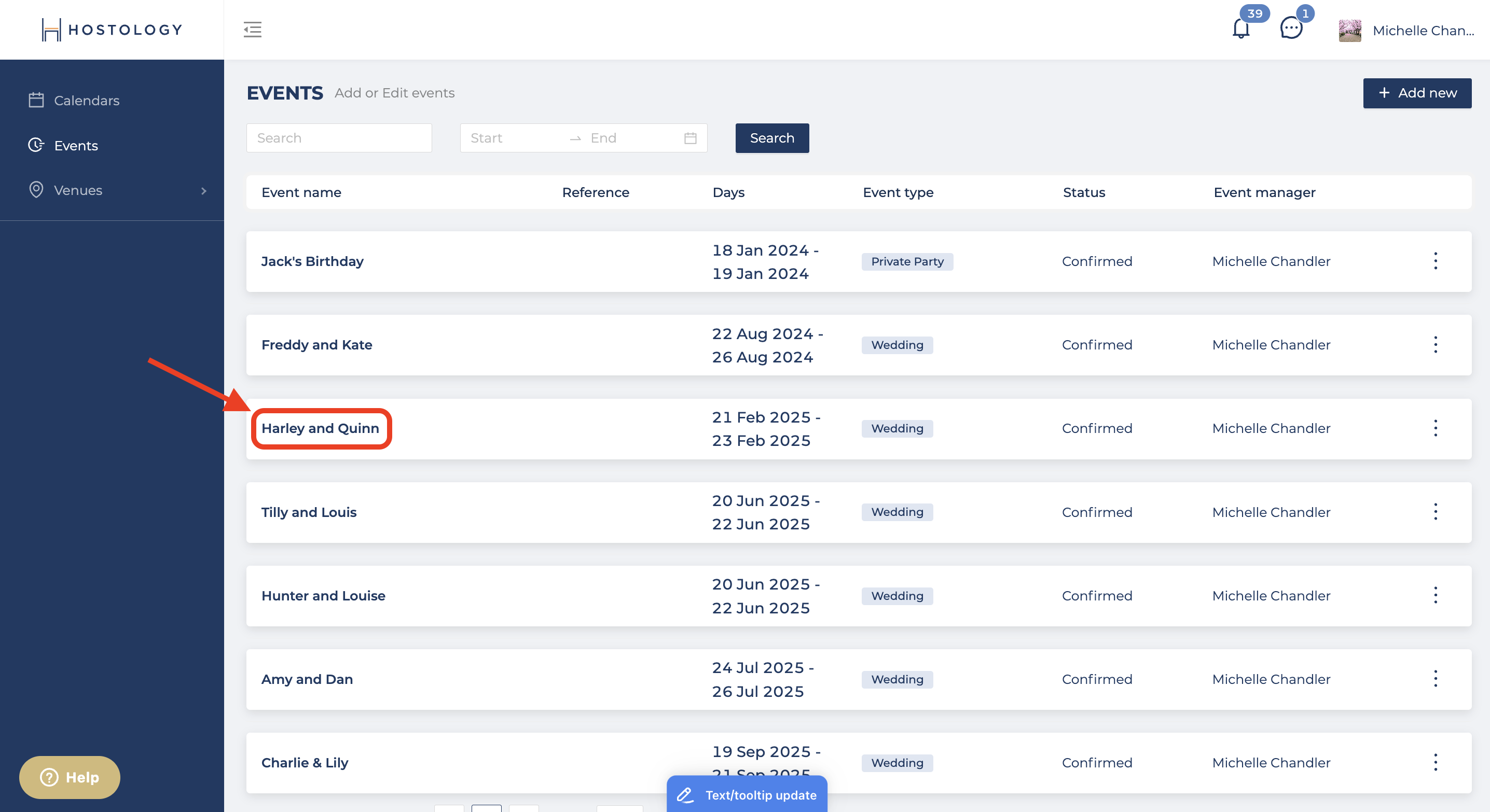Open actions menu for Harley and Quinn row
Image resolution: width=1490 pixels, height=812 pixels.
coord(1435,428)
